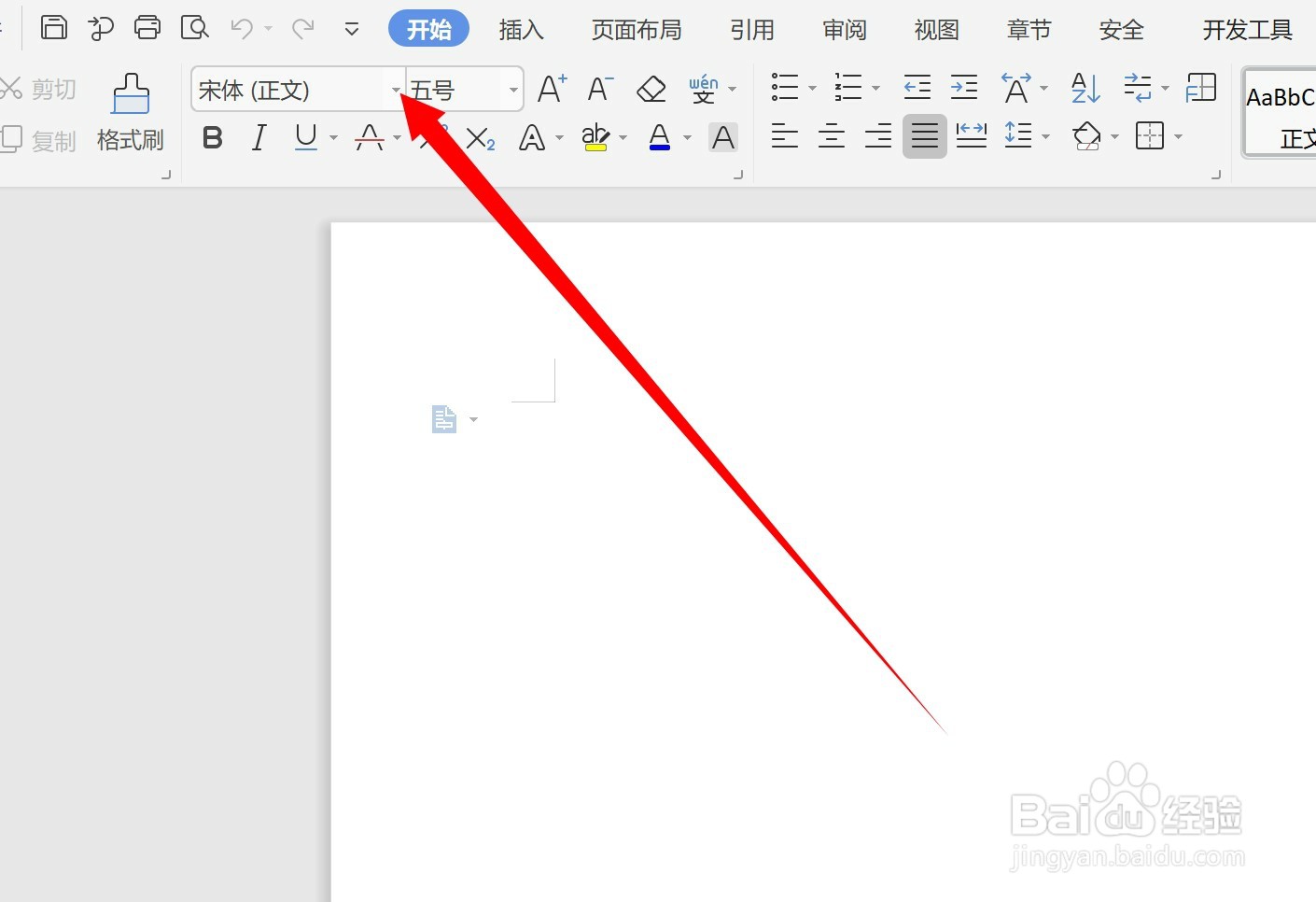Click the borders icon
The image size is (1316, 902).
tap(1150, 136)
